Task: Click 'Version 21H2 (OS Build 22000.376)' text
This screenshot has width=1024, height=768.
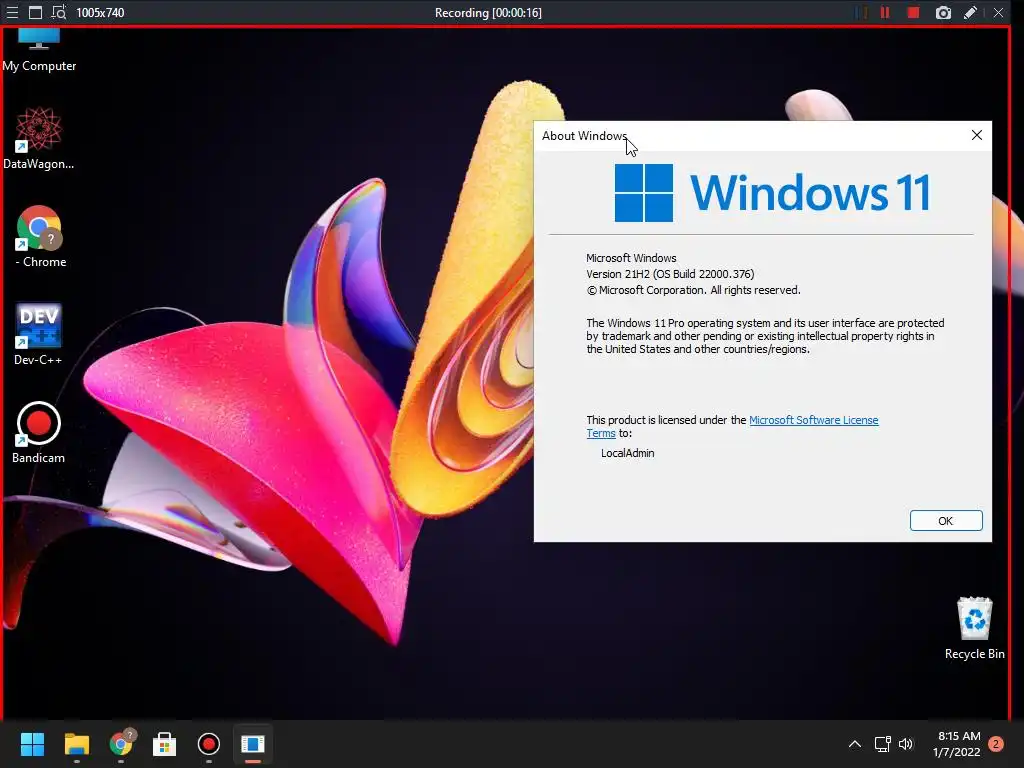Action: pos(670,274)
